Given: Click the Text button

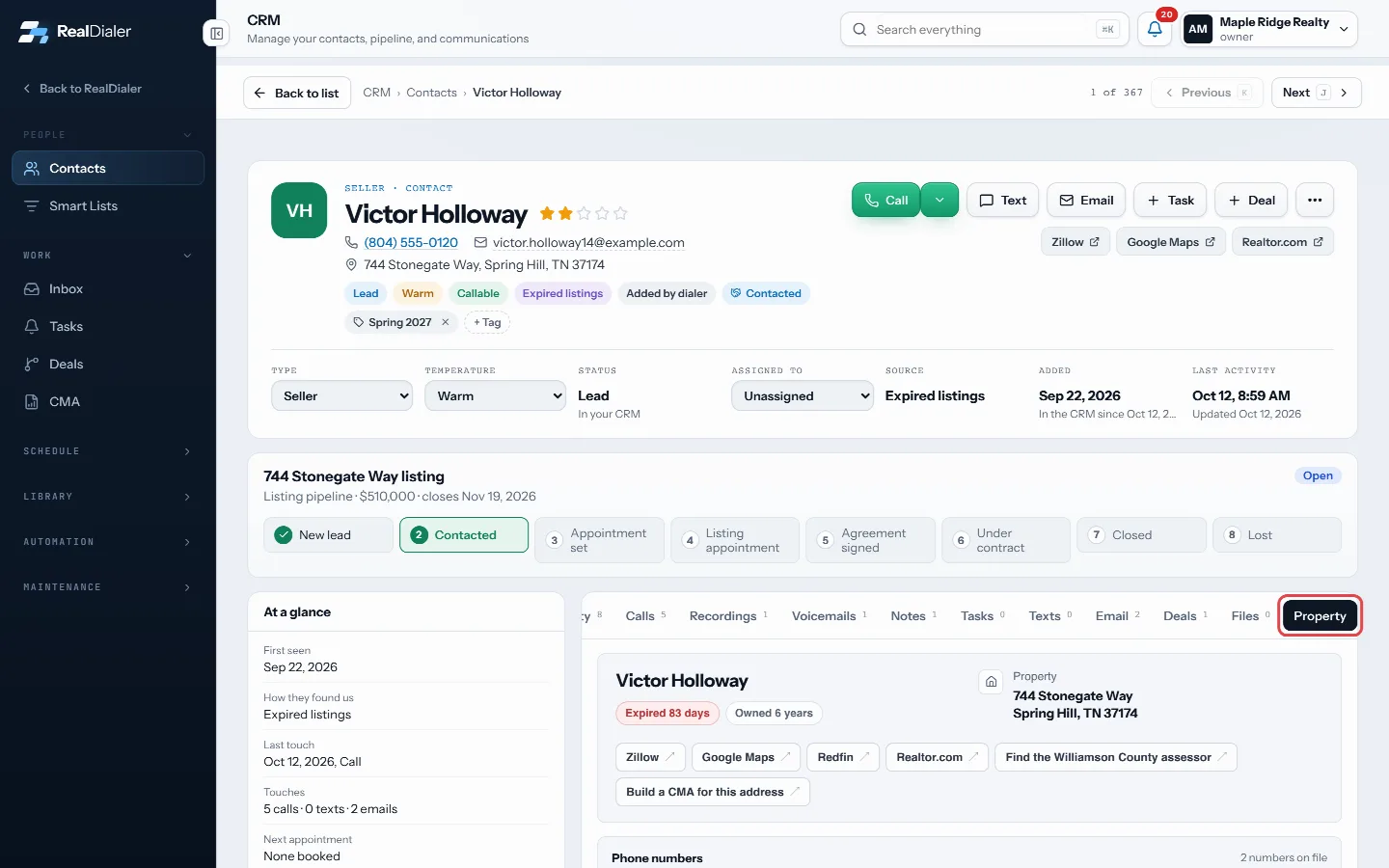Looking at the screenshot, I should [x=1002, y=200].
